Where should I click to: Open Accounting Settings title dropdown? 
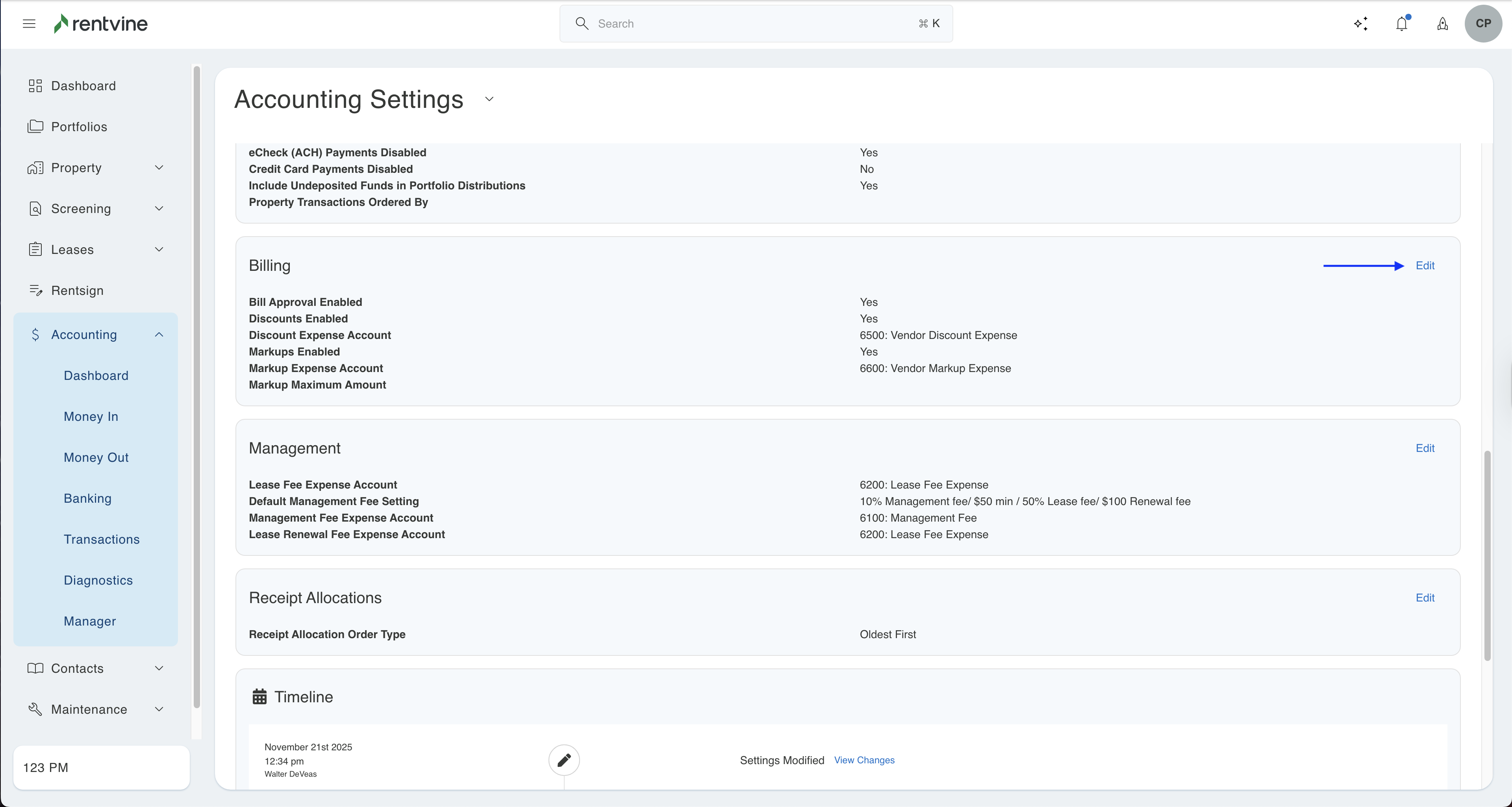[x=489, y=99]
